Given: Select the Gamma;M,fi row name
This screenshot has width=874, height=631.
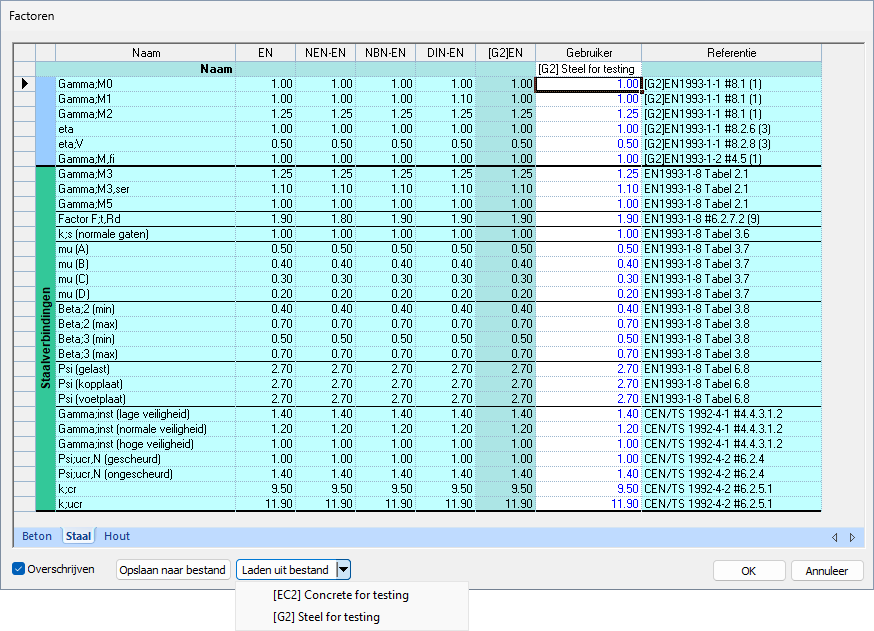Looking at the screenshot, I should click(86, 159).
